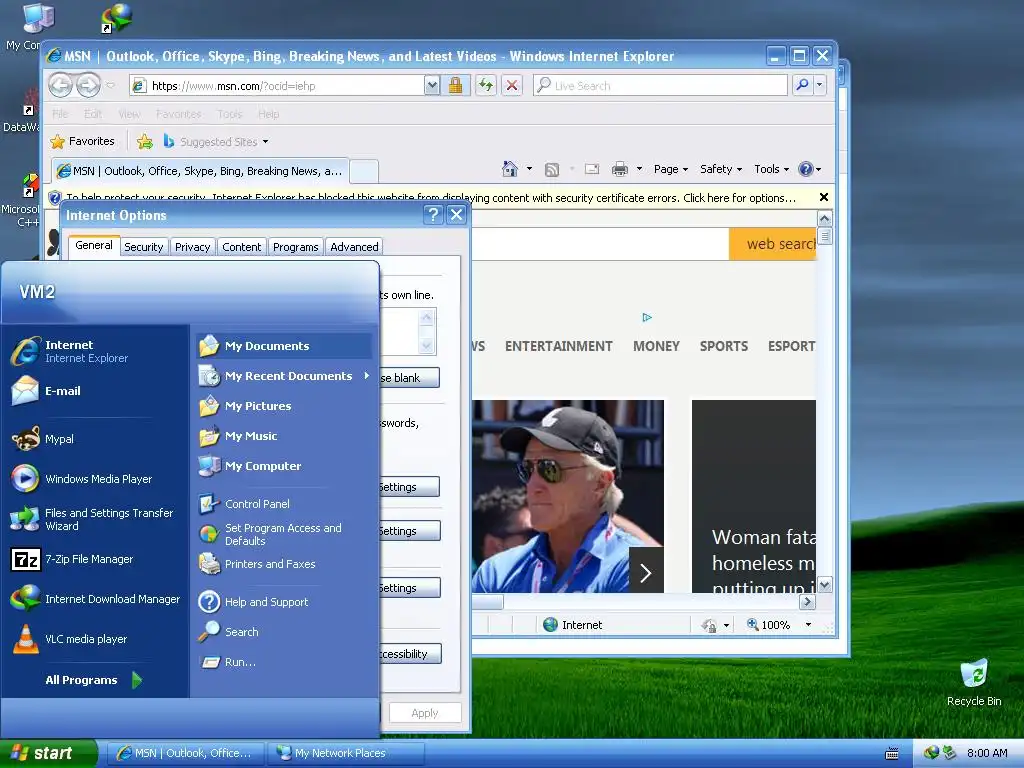Click the Print printer icon

[x=620, y=169]
